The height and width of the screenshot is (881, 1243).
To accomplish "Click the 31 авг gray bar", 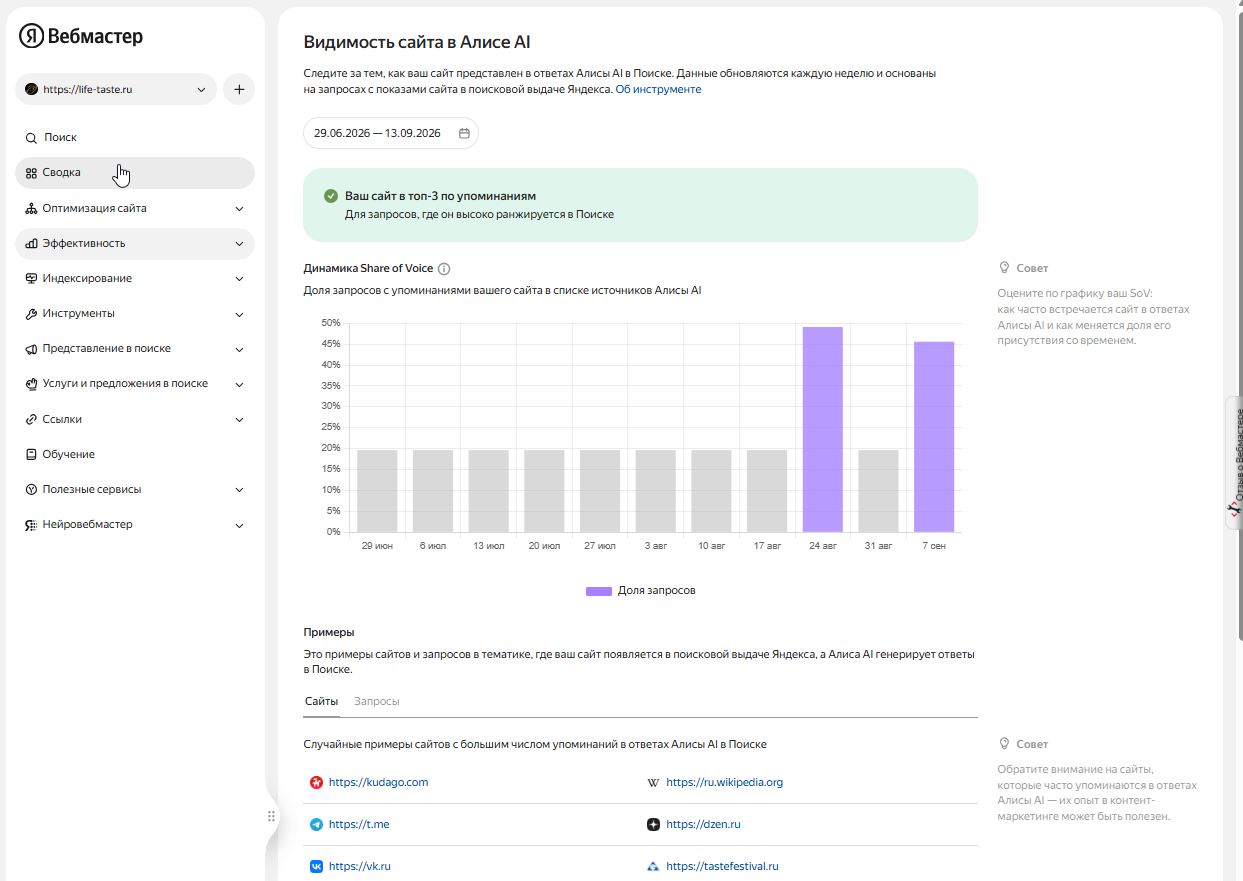I will (x=878, y=491).
